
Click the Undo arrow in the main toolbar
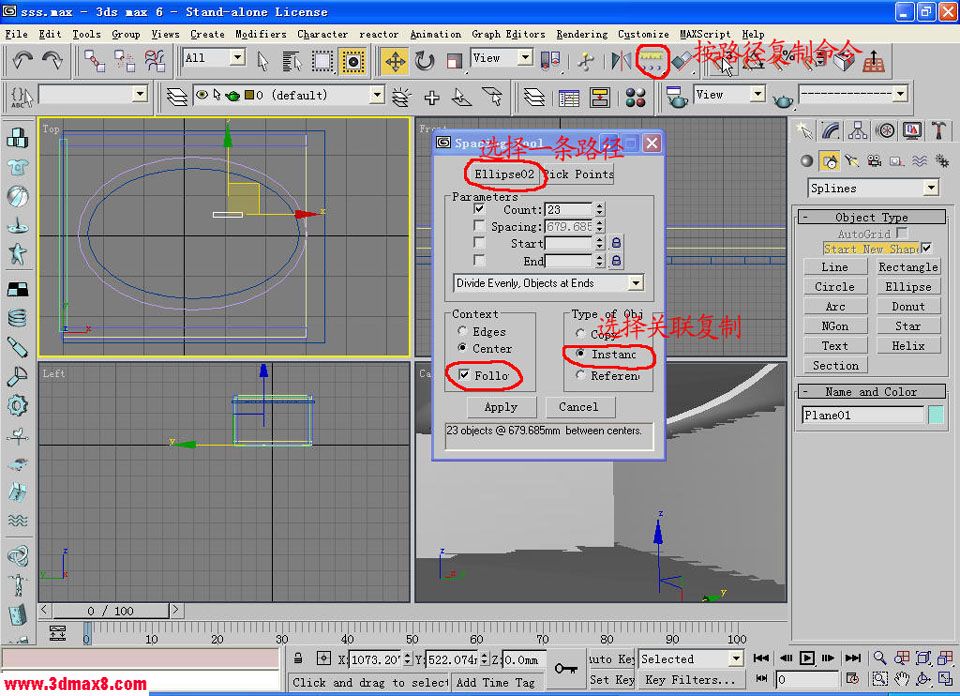pyautogui.click(x=23, y=60)
